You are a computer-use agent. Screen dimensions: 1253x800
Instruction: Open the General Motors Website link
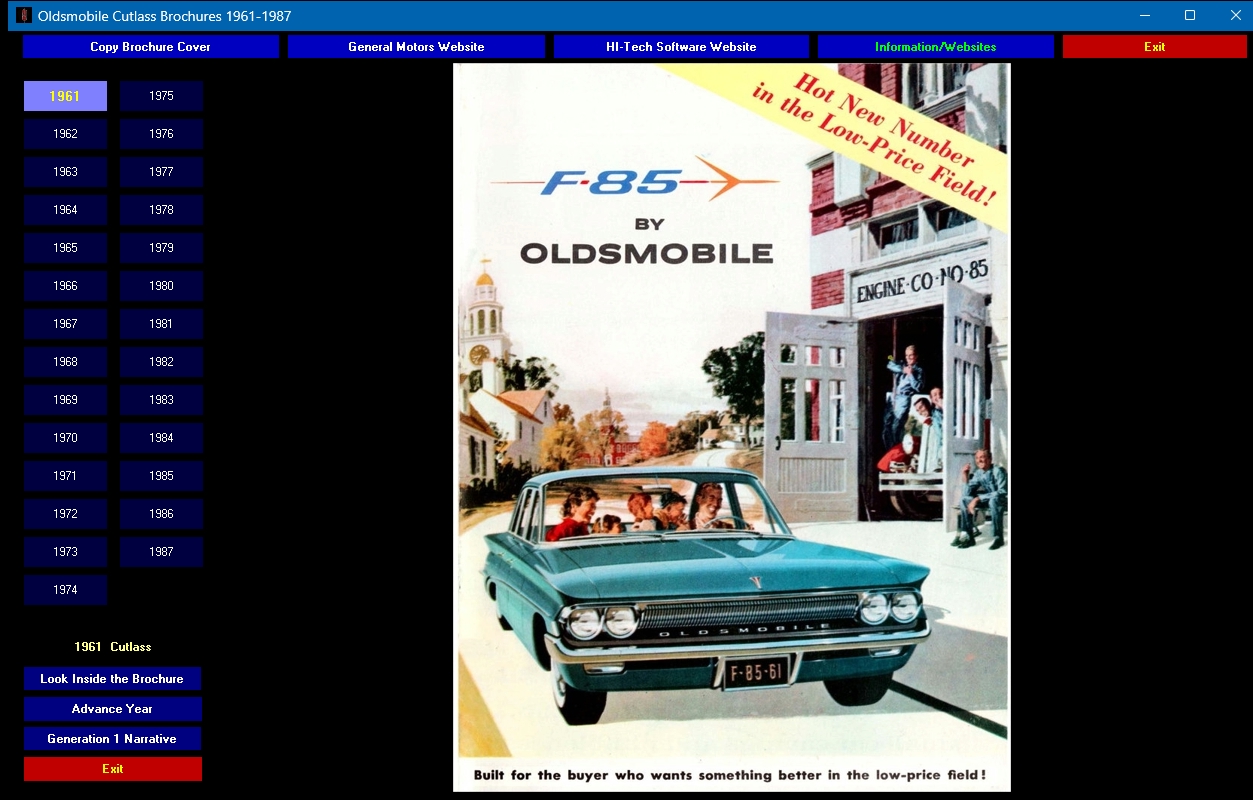point(416,47)
